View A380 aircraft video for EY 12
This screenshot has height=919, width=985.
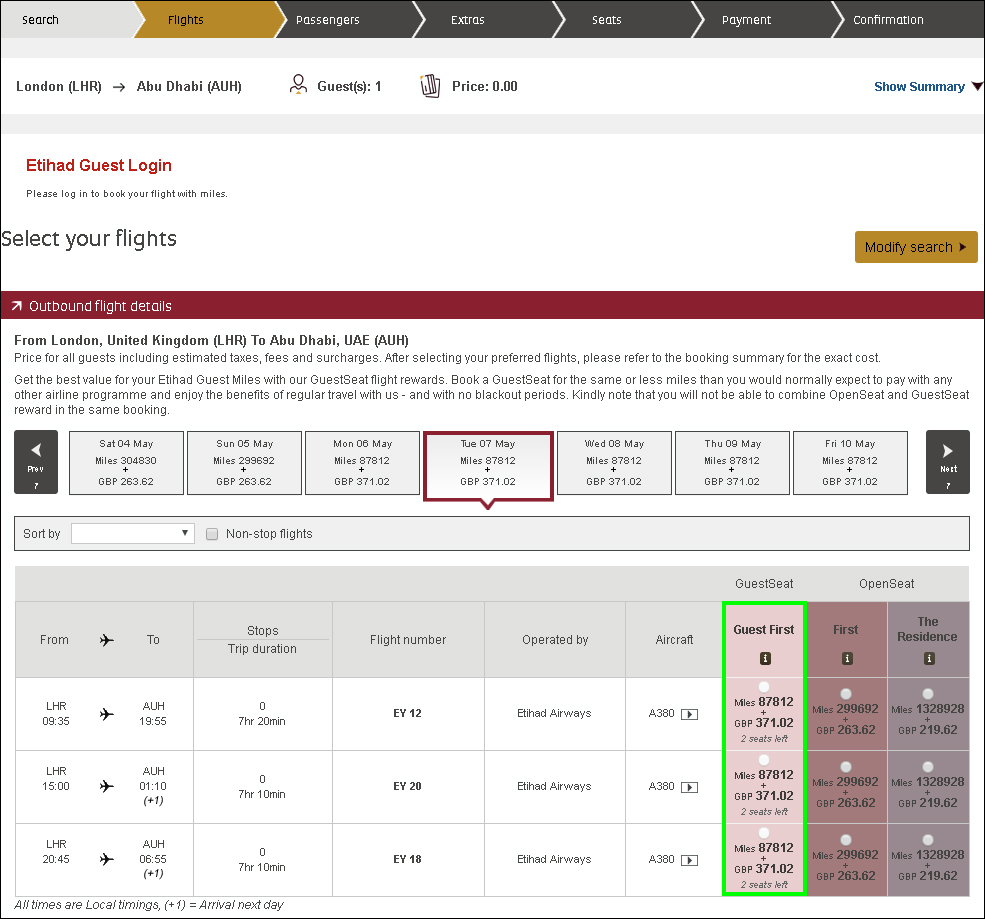coord(689,714)
